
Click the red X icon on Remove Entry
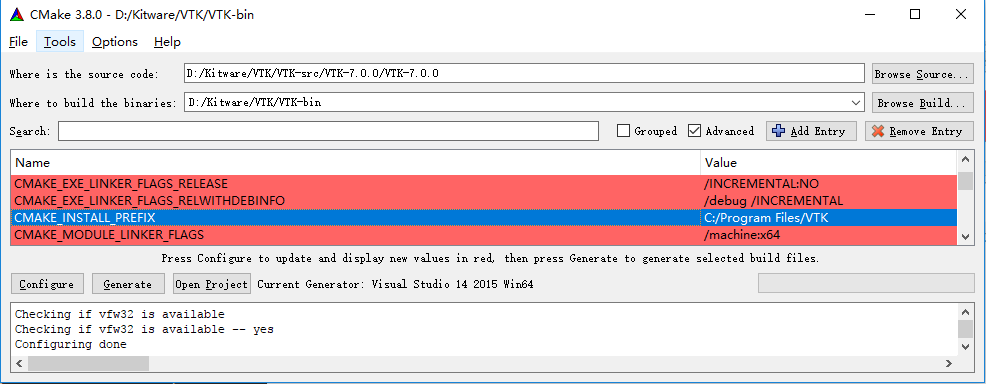(878, 131)
